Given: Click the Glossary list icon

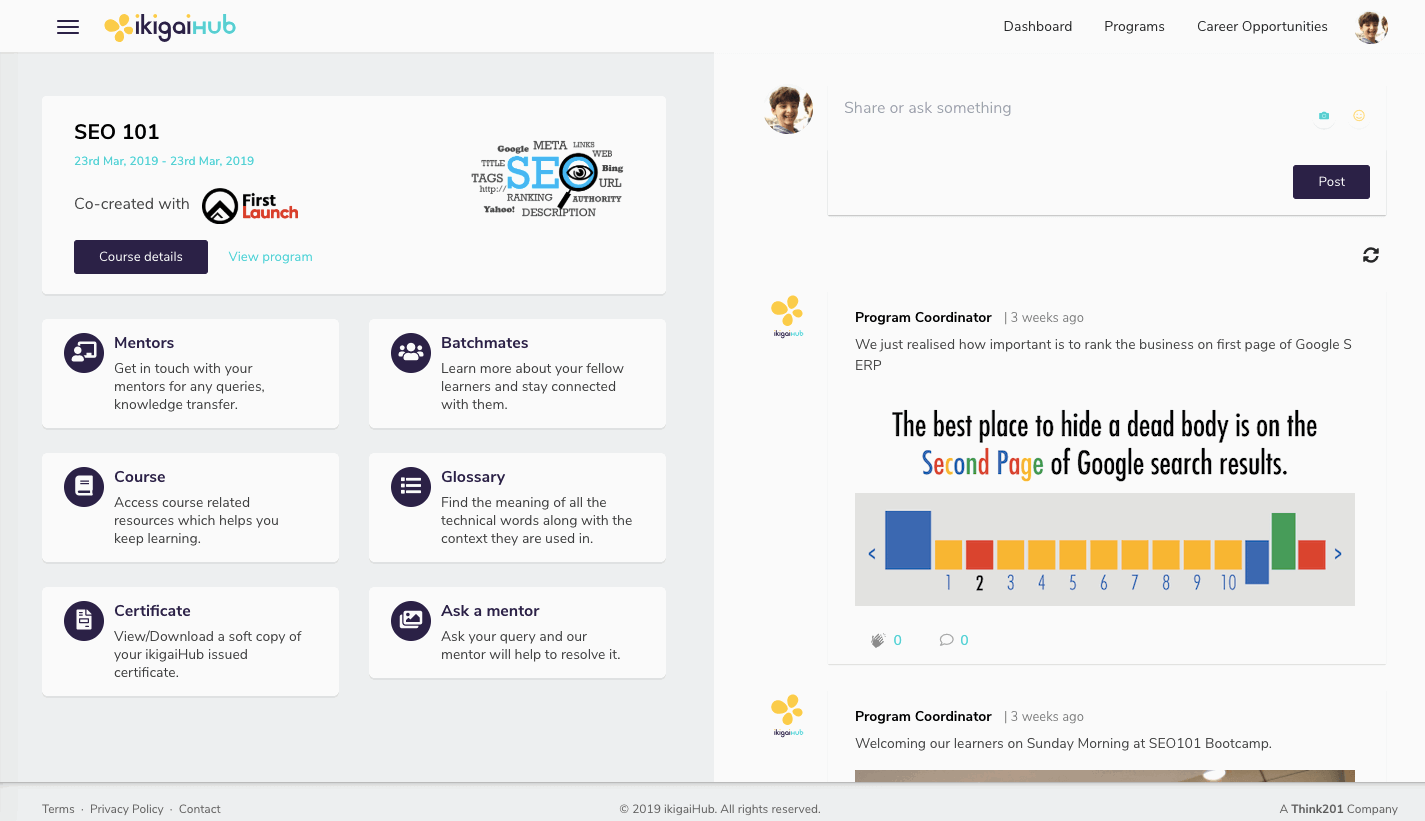Looking at the screenshot, I should click(411, 487).
